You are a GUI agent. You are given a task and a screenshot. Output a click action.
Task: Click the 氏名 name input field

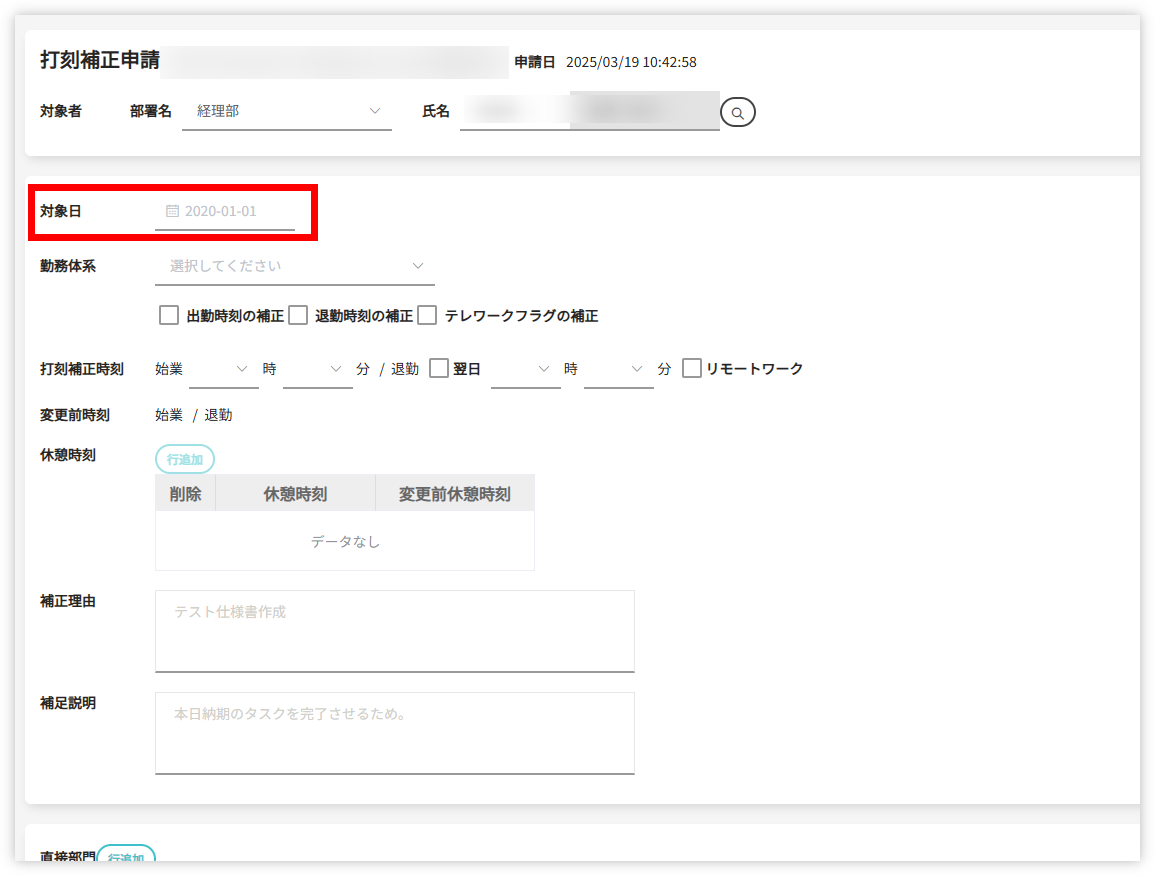589,111
